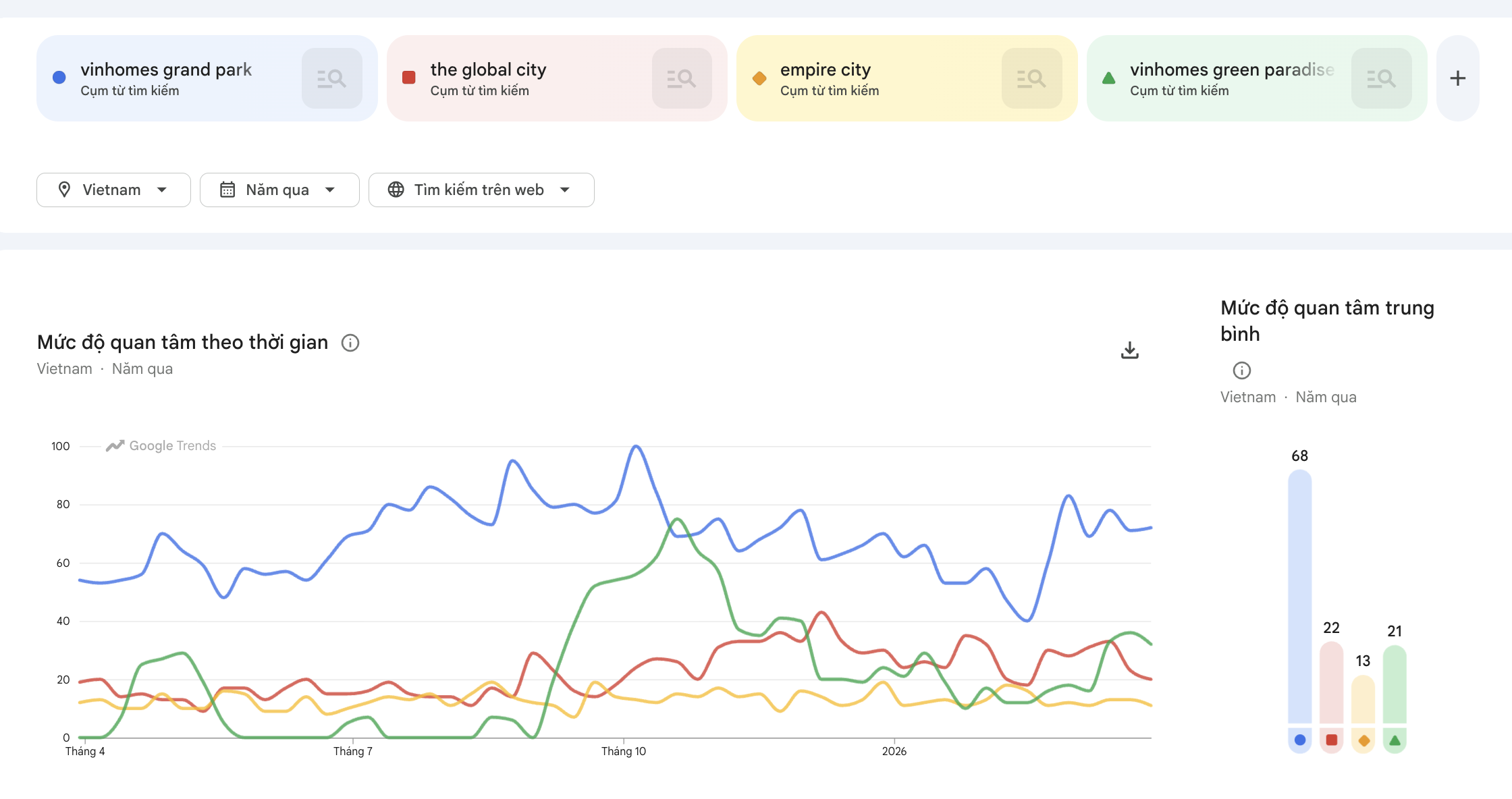Open search-details icon on empire city card
The width and height of the screenshot is (1512, 799).
(1031, 78)
